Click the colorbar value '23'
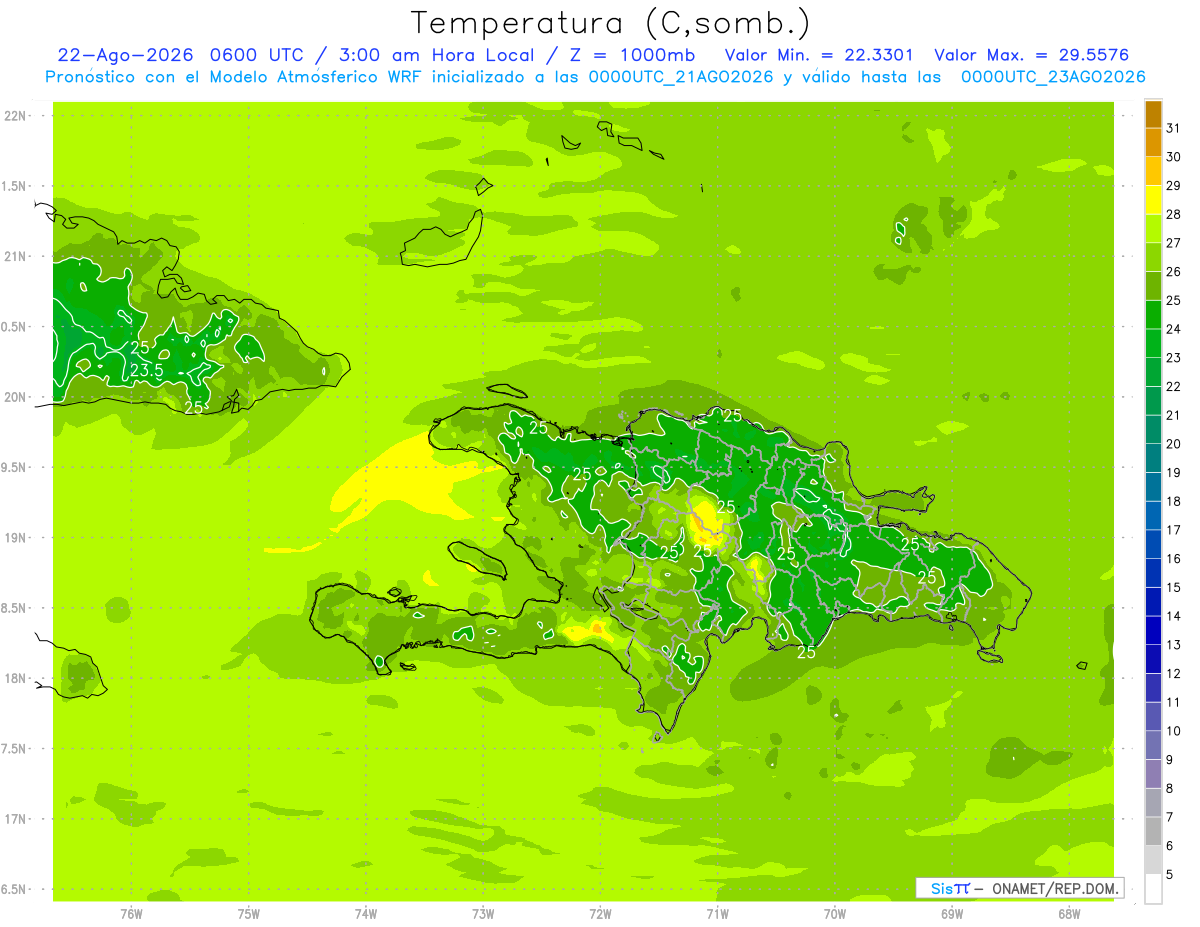Viewport: 1200px width, 927px height. point(1173,358)
